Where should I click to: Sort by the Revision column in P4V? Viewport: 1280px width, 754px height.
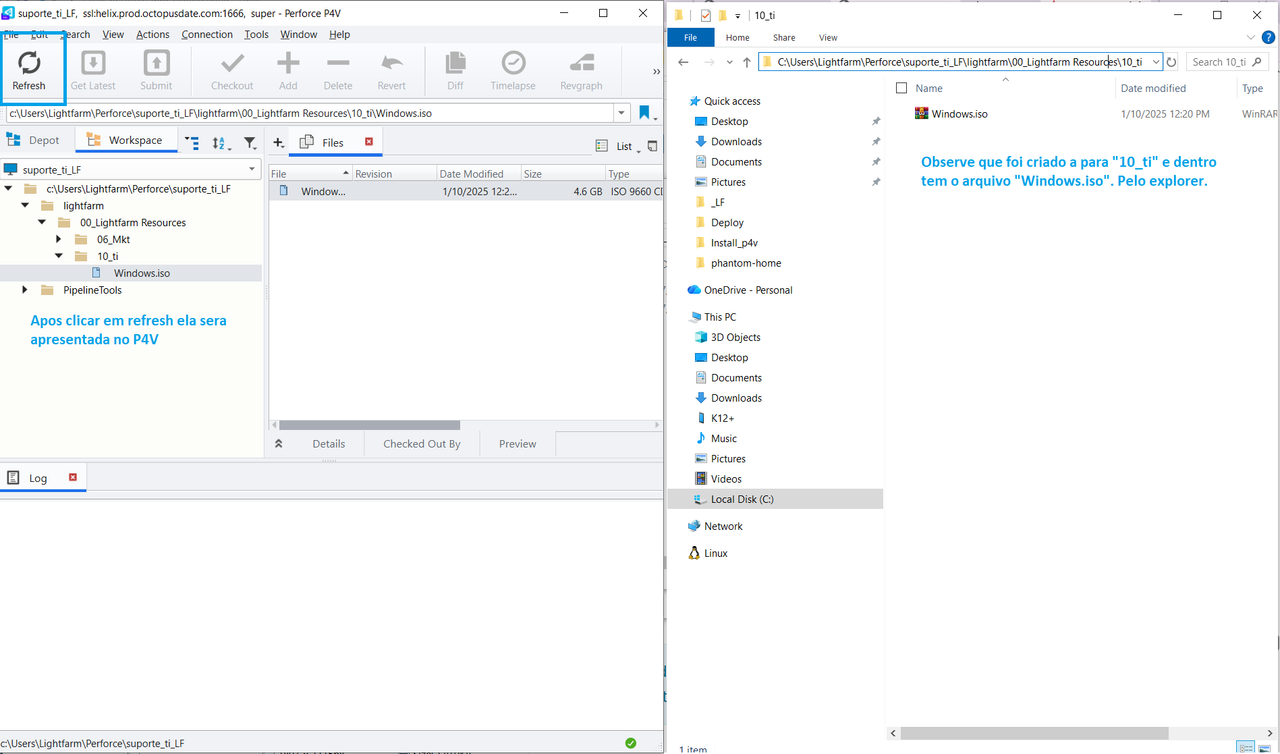394,174
